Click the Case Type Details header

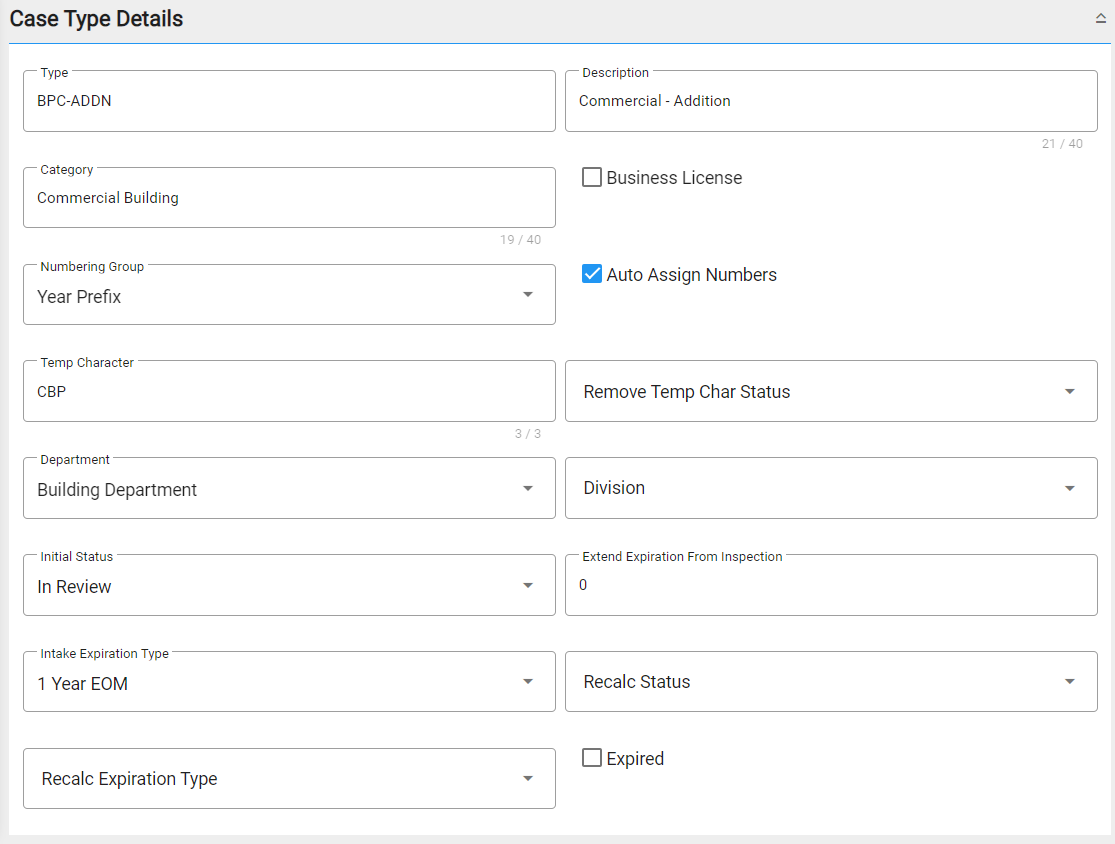96,18
